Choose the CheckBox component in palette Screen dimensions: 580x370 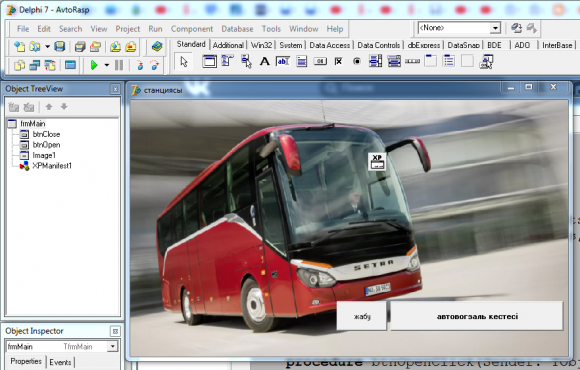pos(338,61)
